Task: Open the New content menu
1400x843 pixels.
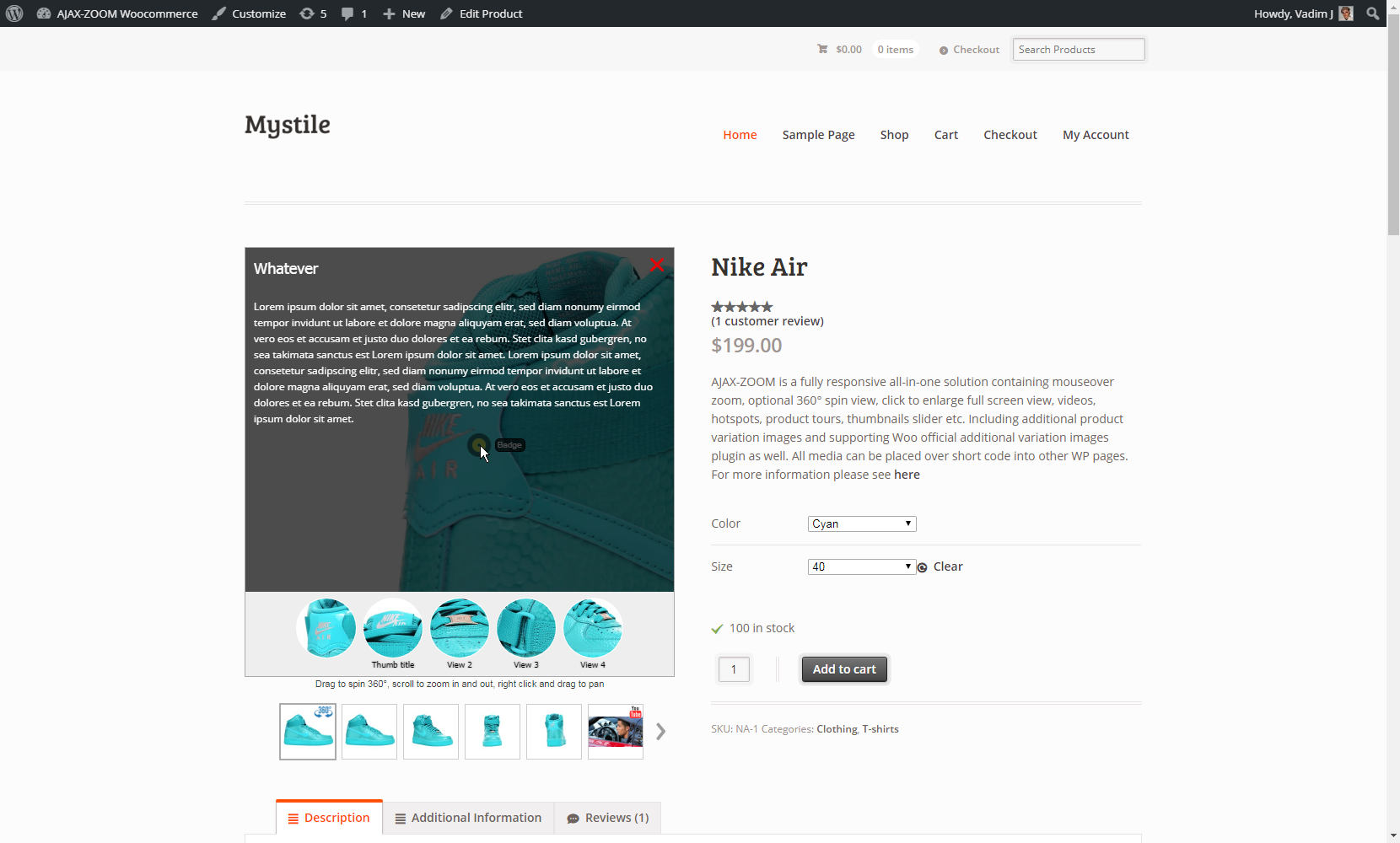Action: 404,13
